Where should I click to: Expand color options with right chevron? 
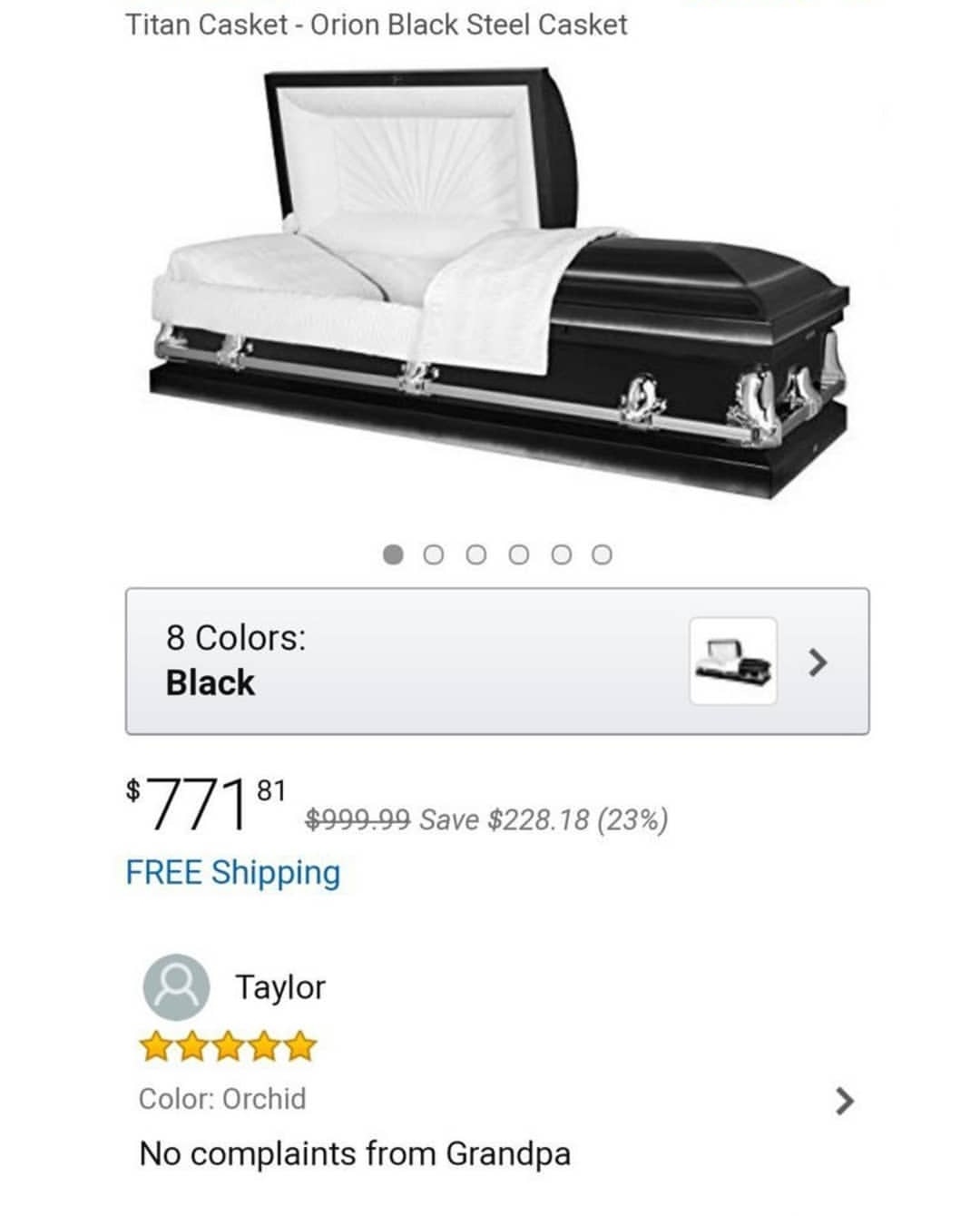coord(818,662)
